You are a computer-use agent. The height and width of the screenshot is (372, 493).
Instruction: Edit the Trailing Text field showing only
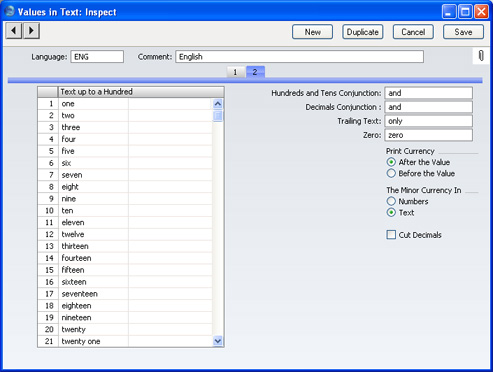point(428,121)
